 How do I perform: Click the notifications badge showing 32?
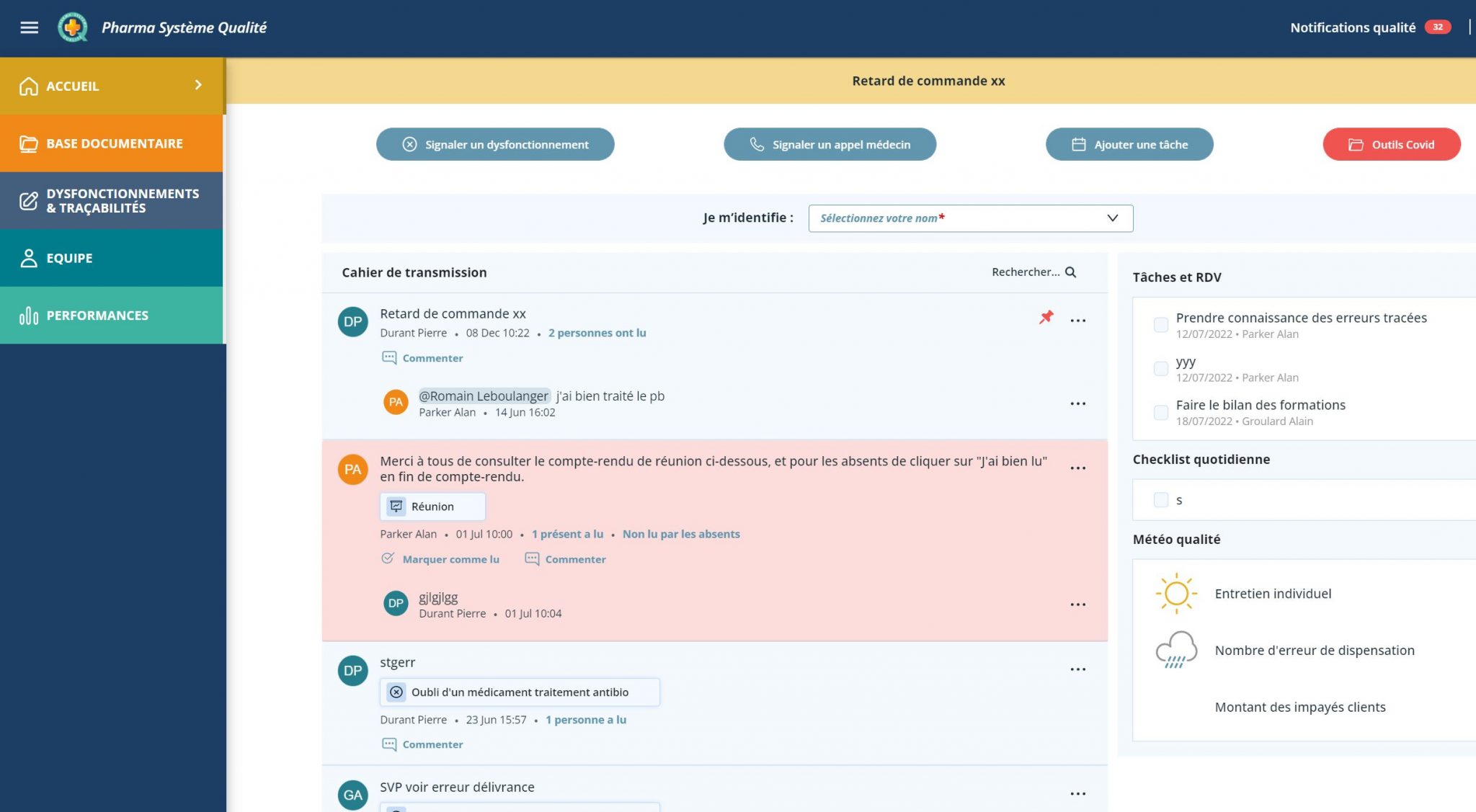(x=1438, y=27)
